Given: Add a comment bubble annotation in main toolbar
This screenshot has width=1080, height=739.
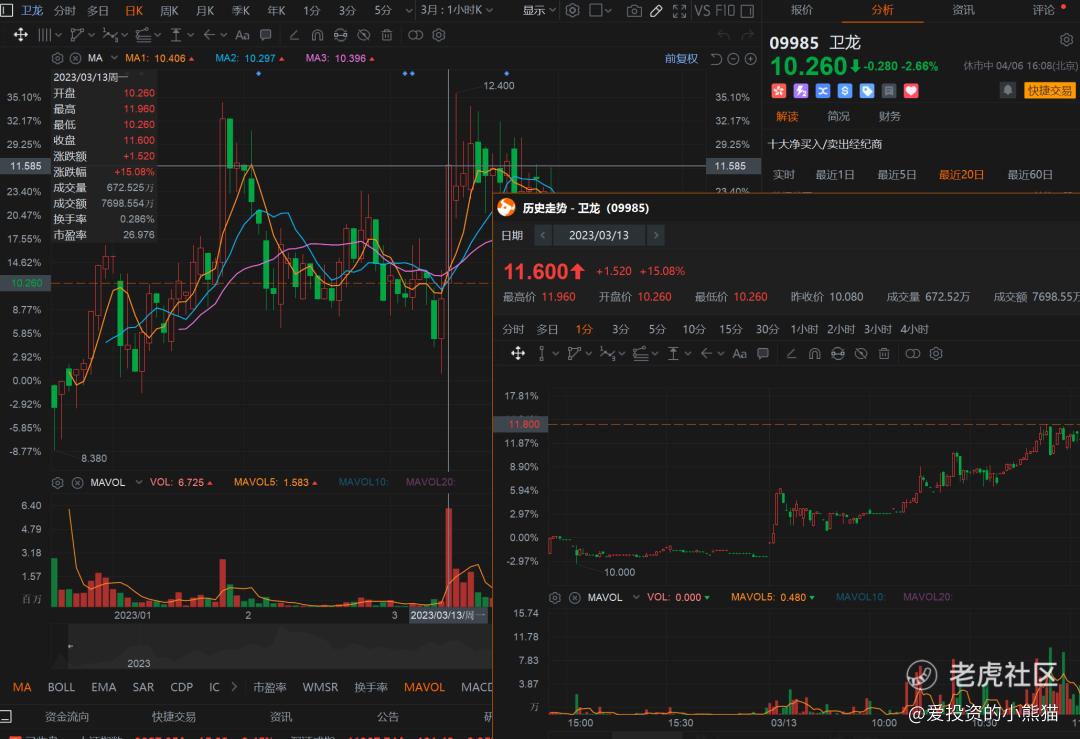Looking at the screenshot, I should (x=265, y=34).
